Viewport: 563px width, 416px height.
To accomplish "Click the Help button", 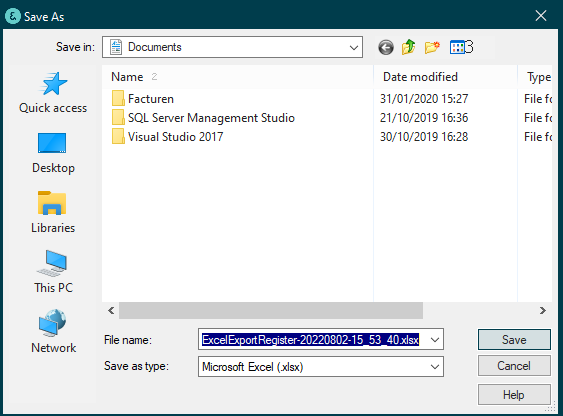I will (x=514, y=395).
